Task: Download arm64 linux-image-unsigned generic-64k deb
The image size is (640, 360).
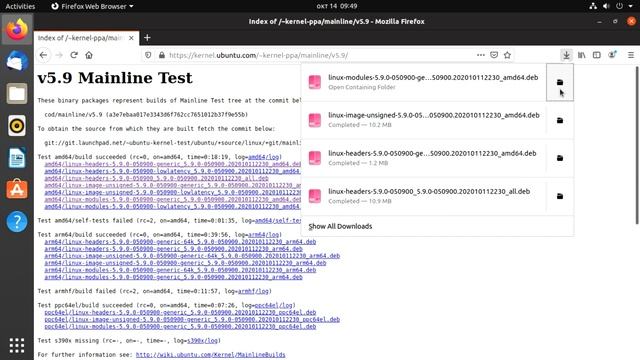Action: coord(192,256)
